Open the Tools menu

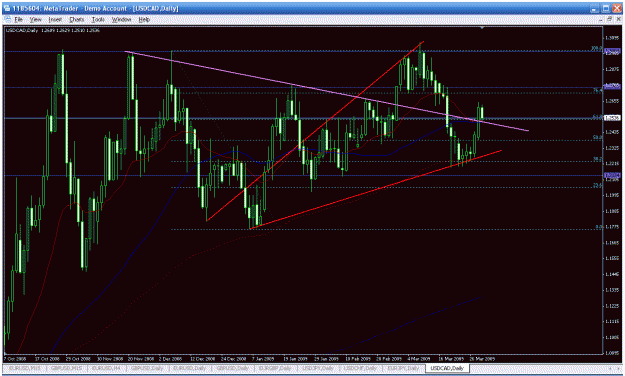tap(98, 19)
